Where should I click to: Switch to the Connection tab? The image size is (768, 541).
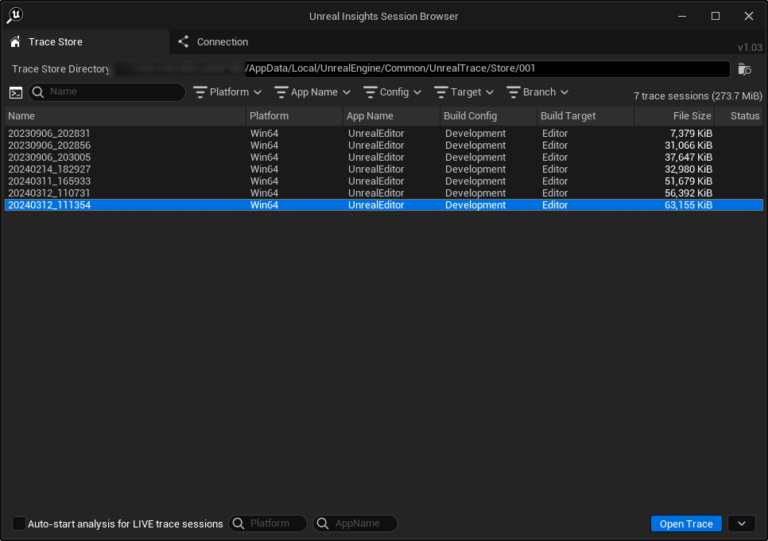click(x=221, y=42)
